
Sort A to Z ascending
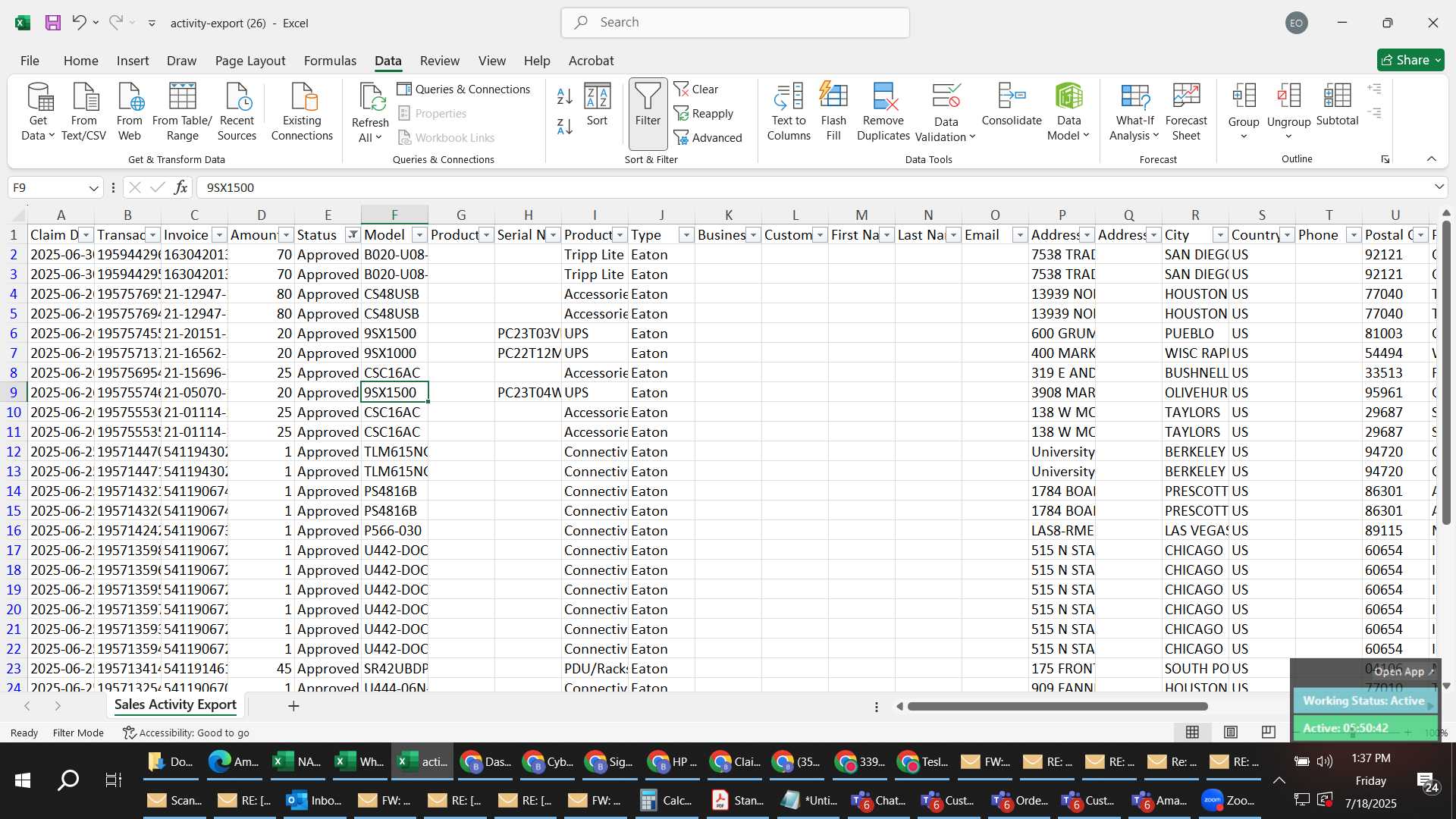click(565, 96)
